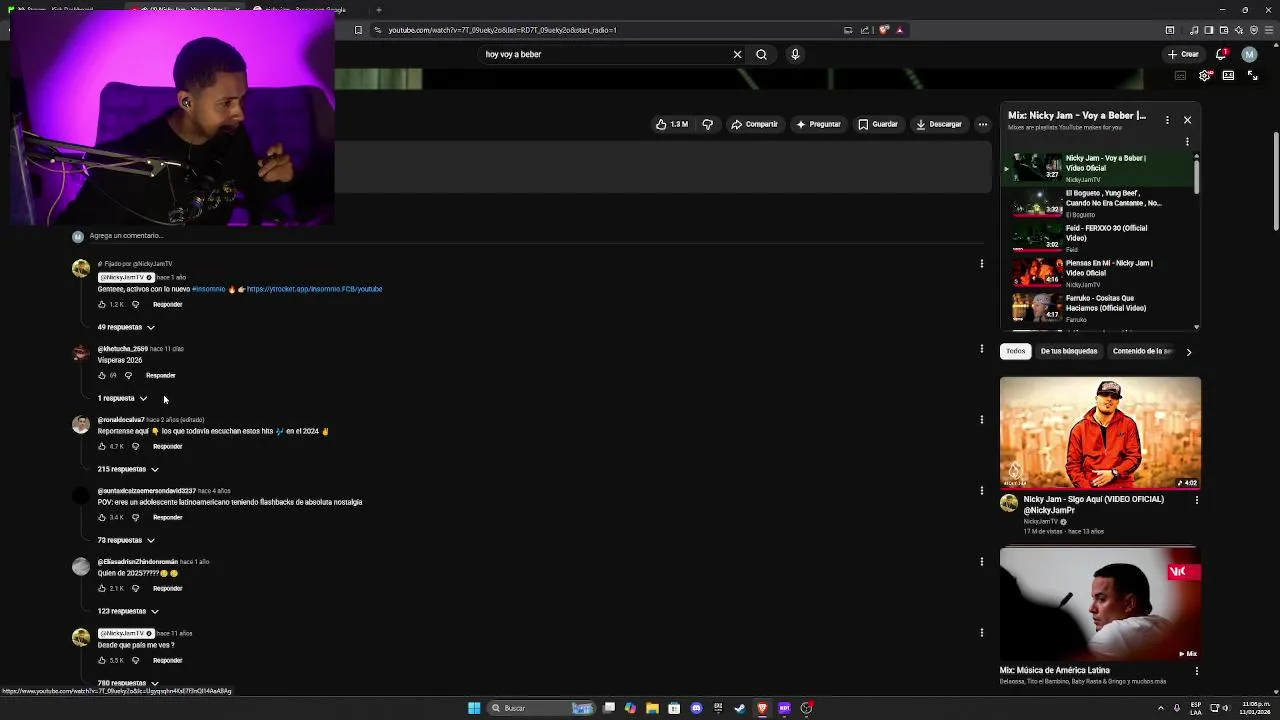The width and height of the screenshot is (1280, 720).
Task: Switch the player to theater mode
Action: click(1228, 75)
